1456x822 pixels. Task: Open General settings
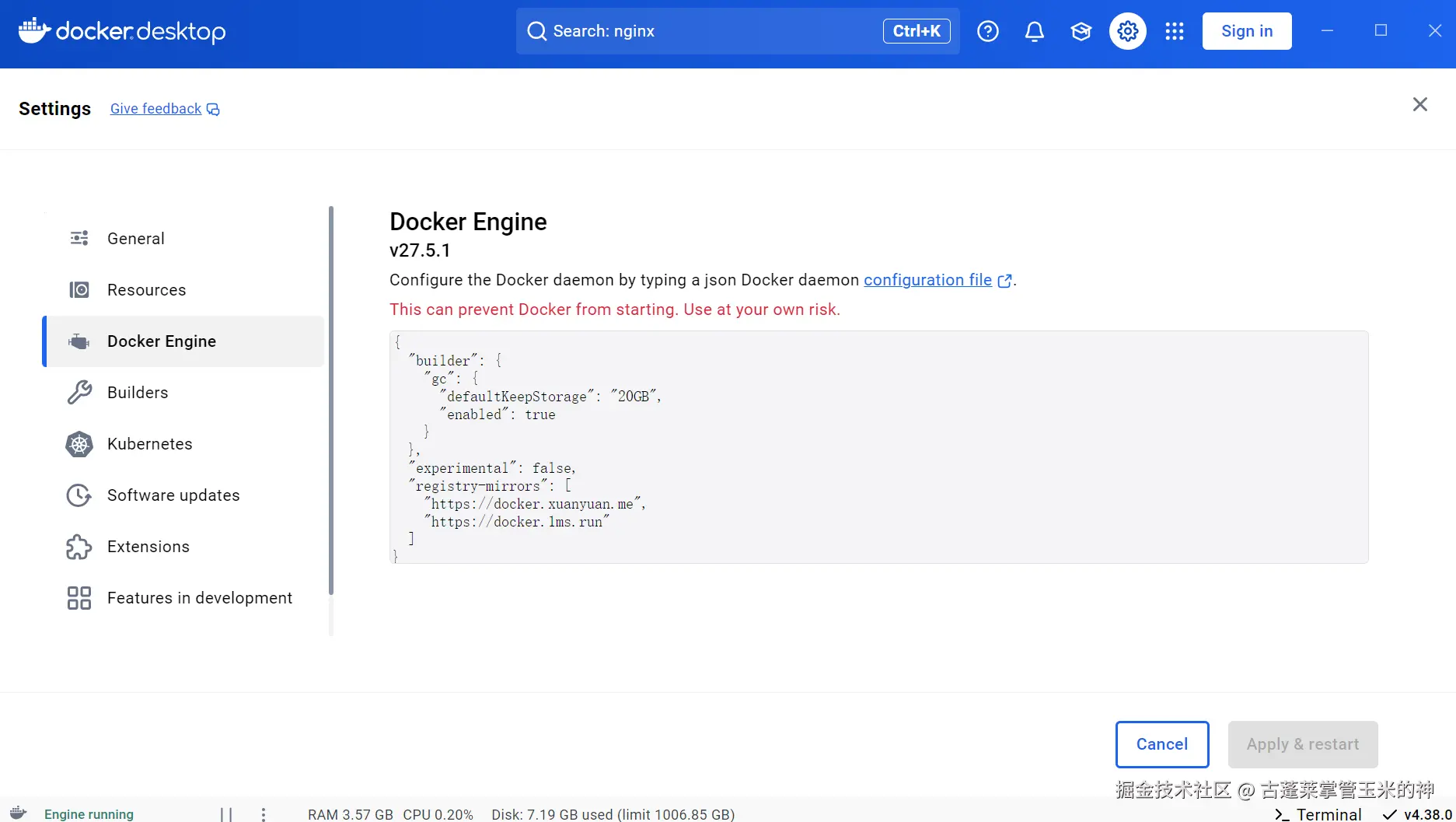[x=183, y=238]
